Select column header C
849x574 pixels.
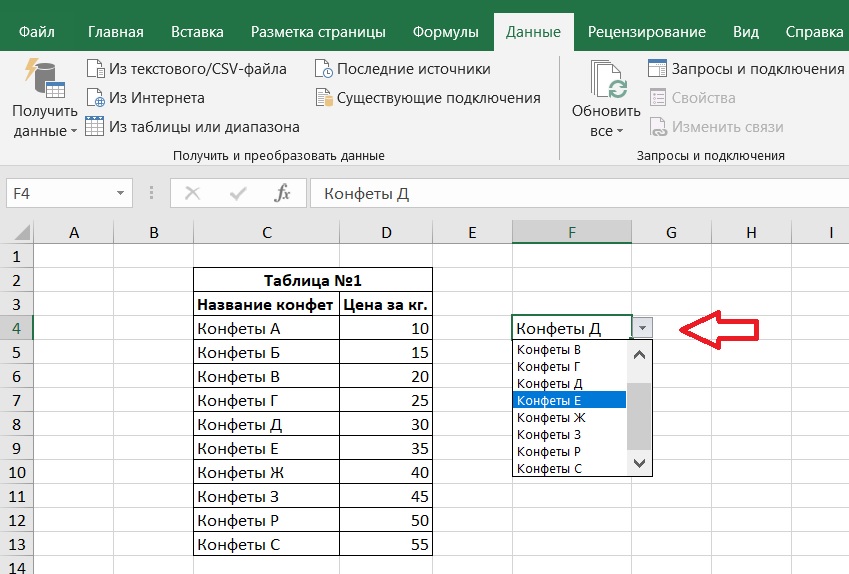point(266,233)
